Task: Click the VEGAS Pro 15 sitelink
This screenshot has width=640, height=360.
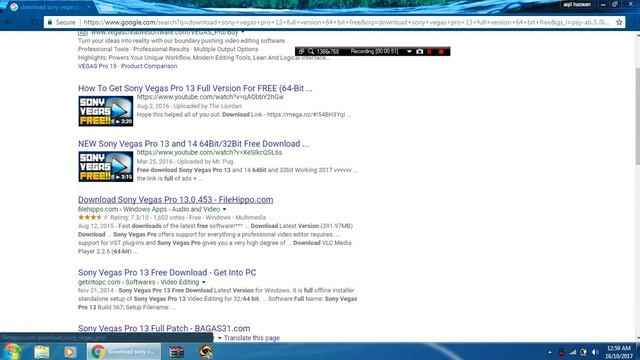Action: tap(97, 66)
